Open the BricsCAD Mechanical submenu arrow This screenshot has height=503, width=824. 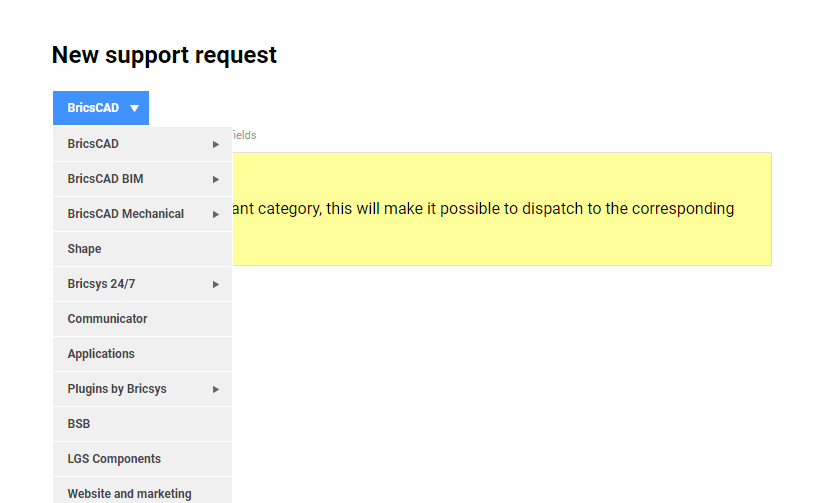pyautogui.click(x=216, y=214)
